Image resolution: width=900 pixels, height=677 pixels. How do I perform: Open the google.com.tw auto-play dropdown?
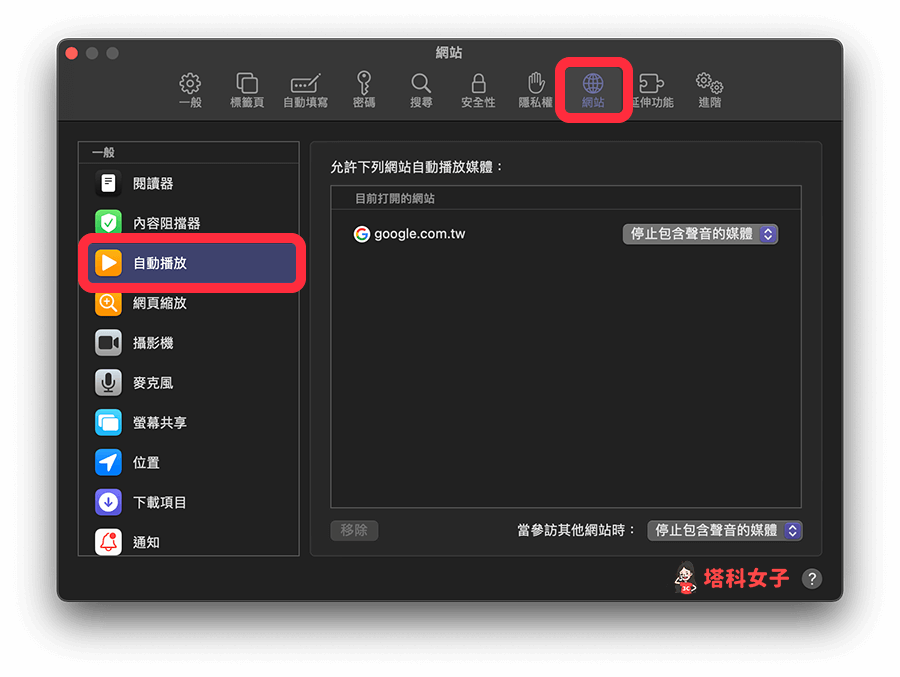[x=700, y=234]
